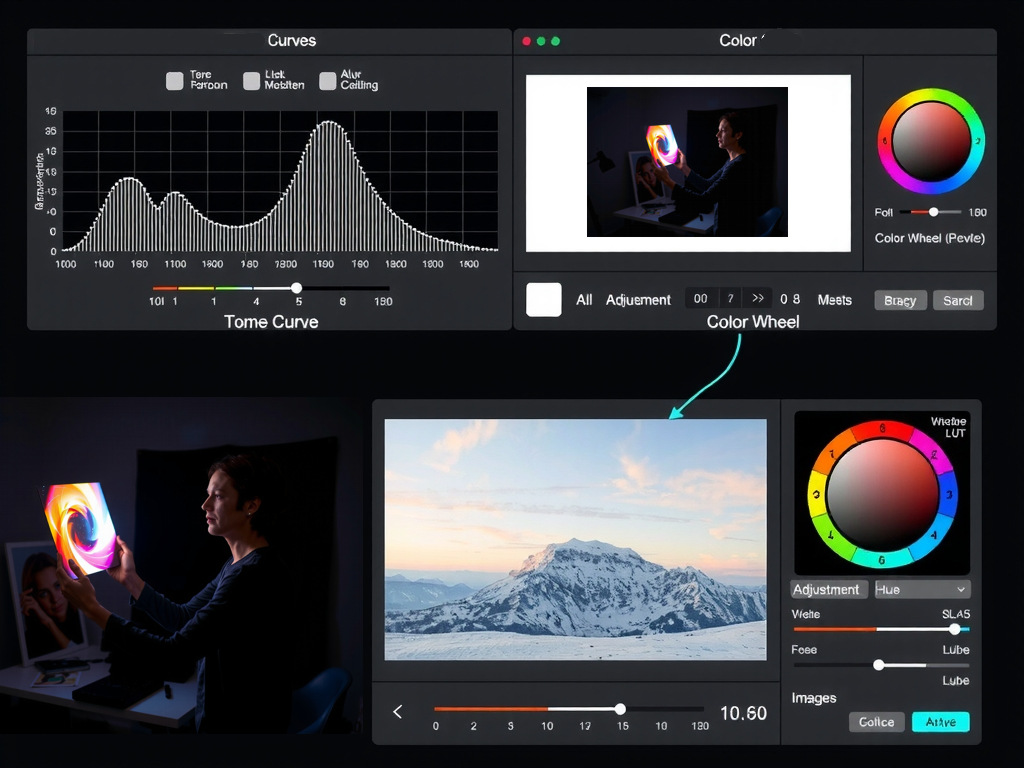The image size is (1024, 768).
Task: Switch to the Adjusment tab
Action: (x=638, y=300)
